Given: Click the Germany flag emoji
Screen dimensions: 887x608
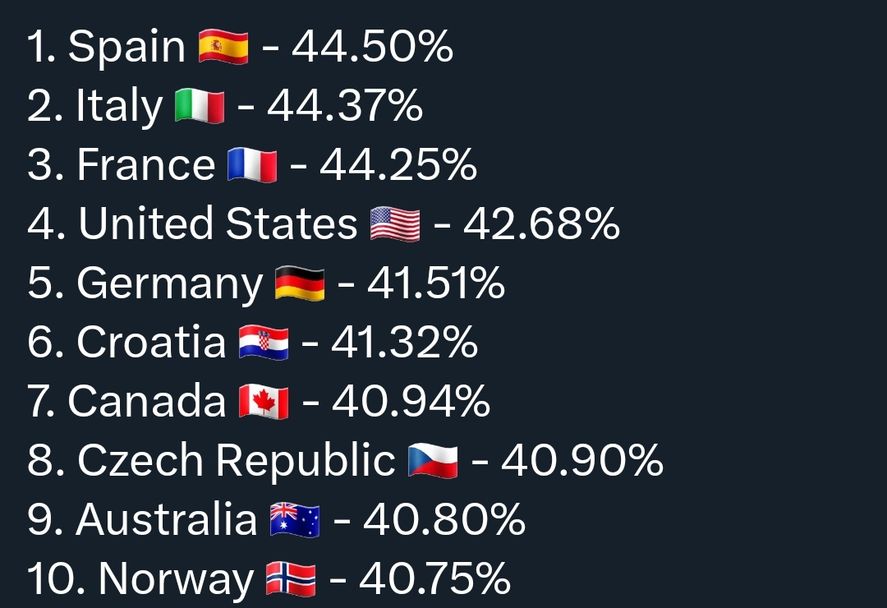Looking at the screenshot, I should click(x=300, y=284).
